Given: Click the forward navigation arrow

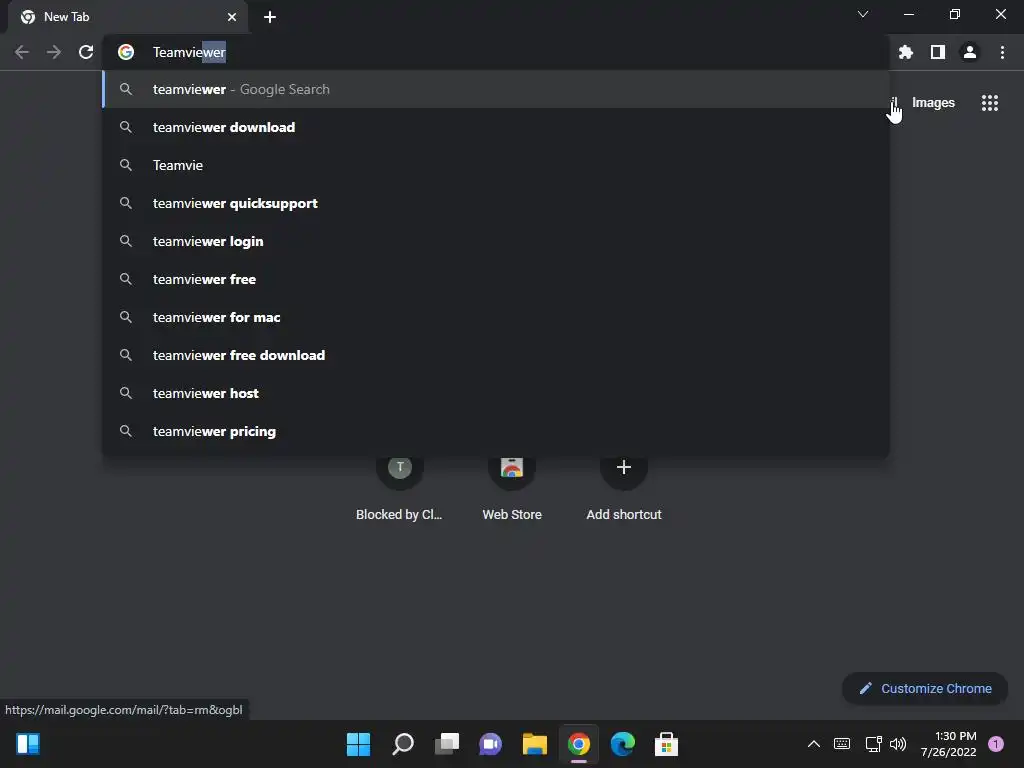Looking at the screenshot, I should point(54,52).
